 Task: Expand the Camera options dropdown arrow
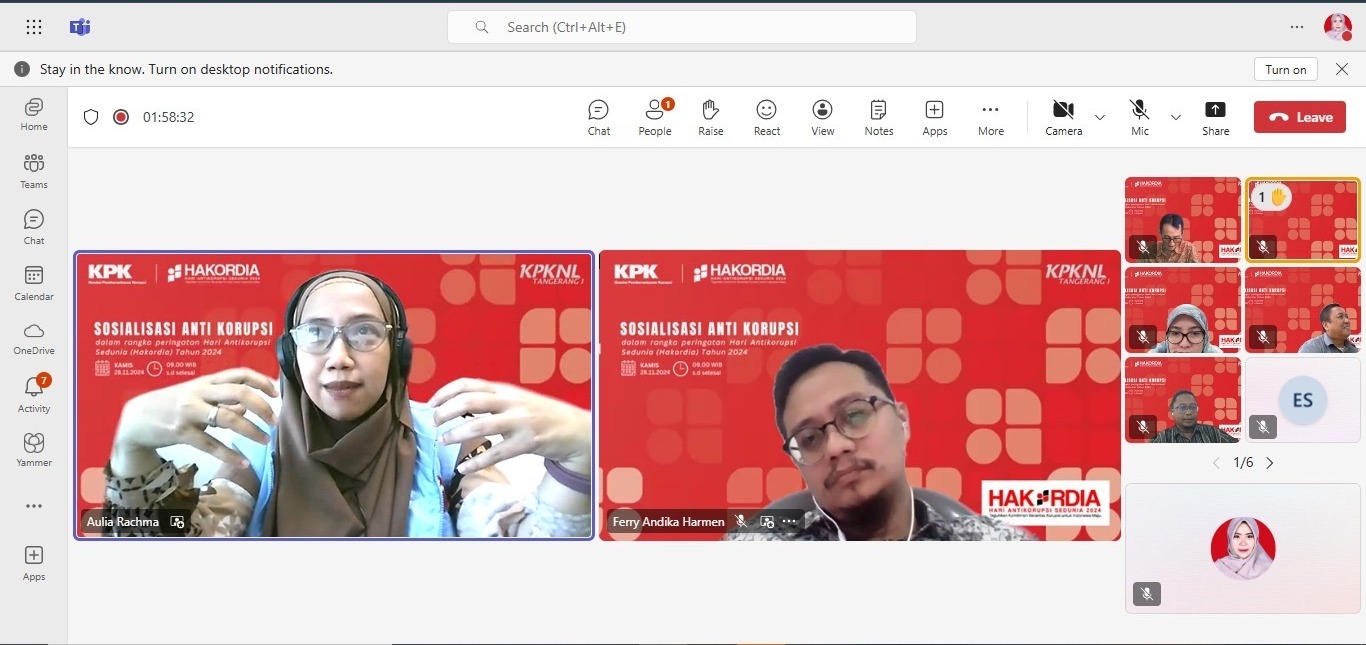1100,118
